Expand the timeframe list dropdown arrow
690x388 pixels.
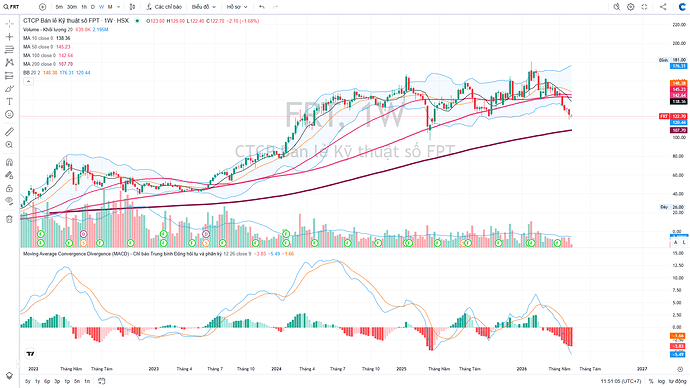pos(118,7)
